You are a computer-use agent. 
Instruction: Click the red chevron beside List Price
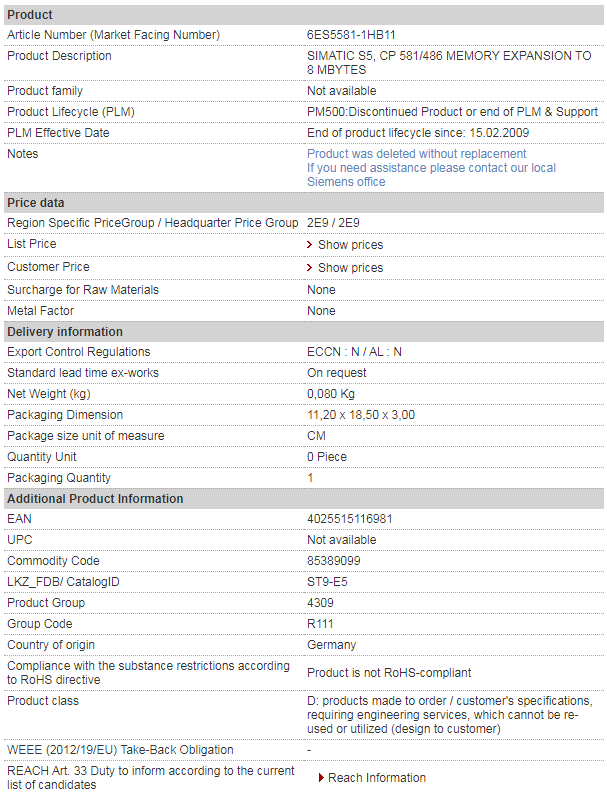coord(309,245)
